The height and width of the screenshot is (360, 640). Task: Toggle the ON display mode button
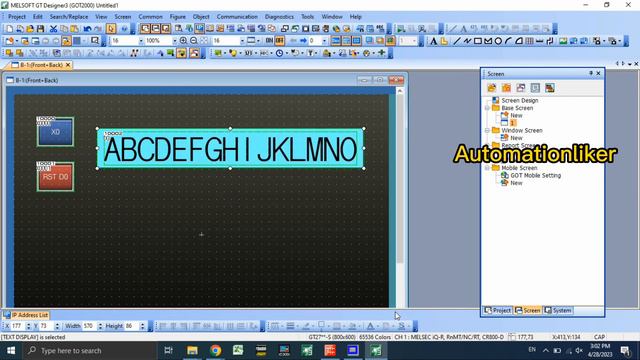point(269,41)
